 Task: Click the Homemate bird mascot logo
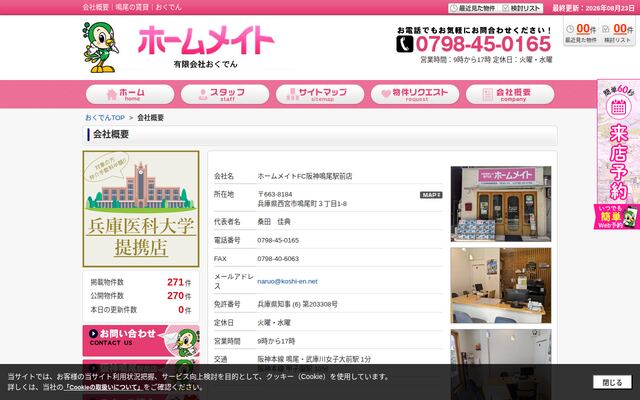pos(101,47)
